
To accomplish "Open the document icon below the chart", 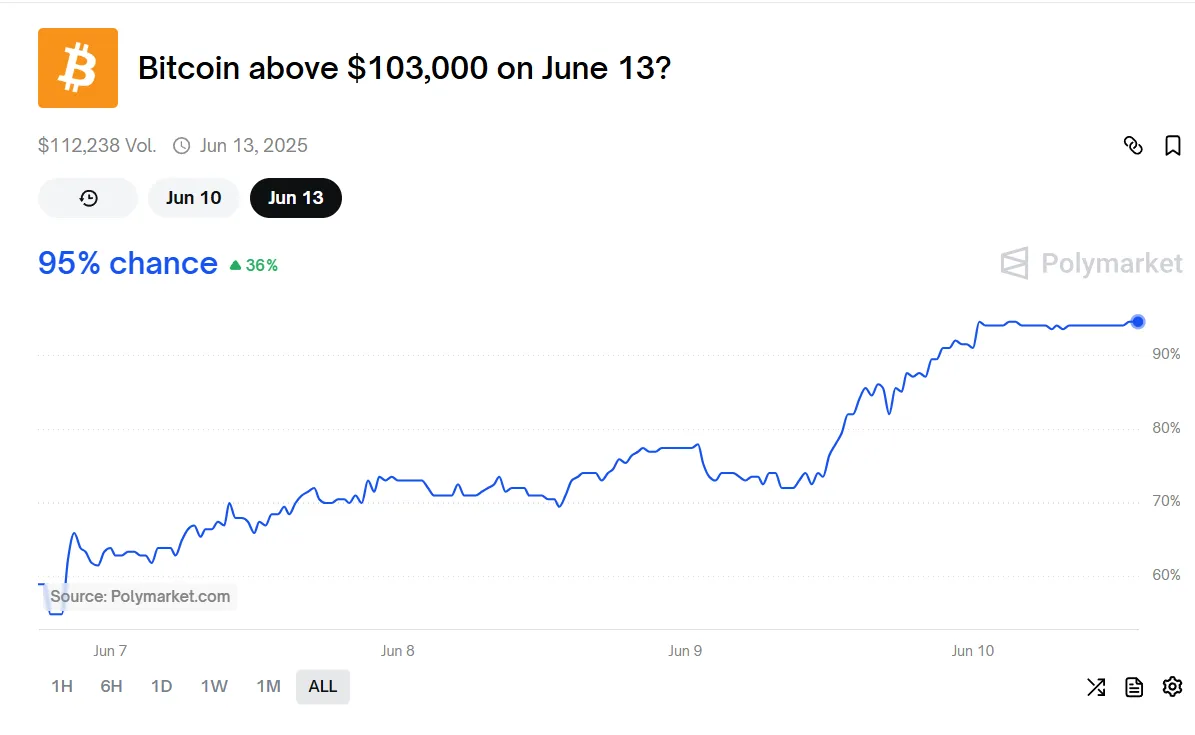I will (1134, 687).
